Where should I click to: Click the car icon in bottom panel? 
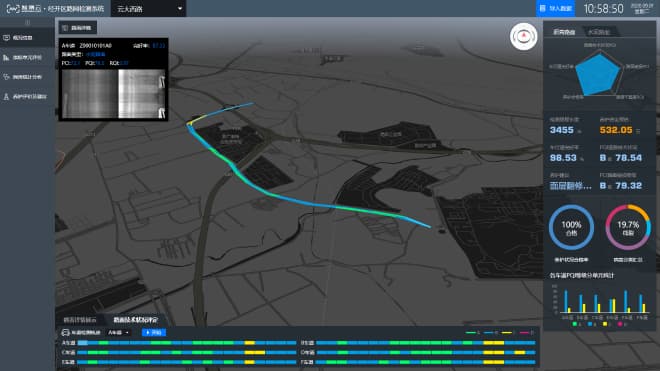coord(65,333)
